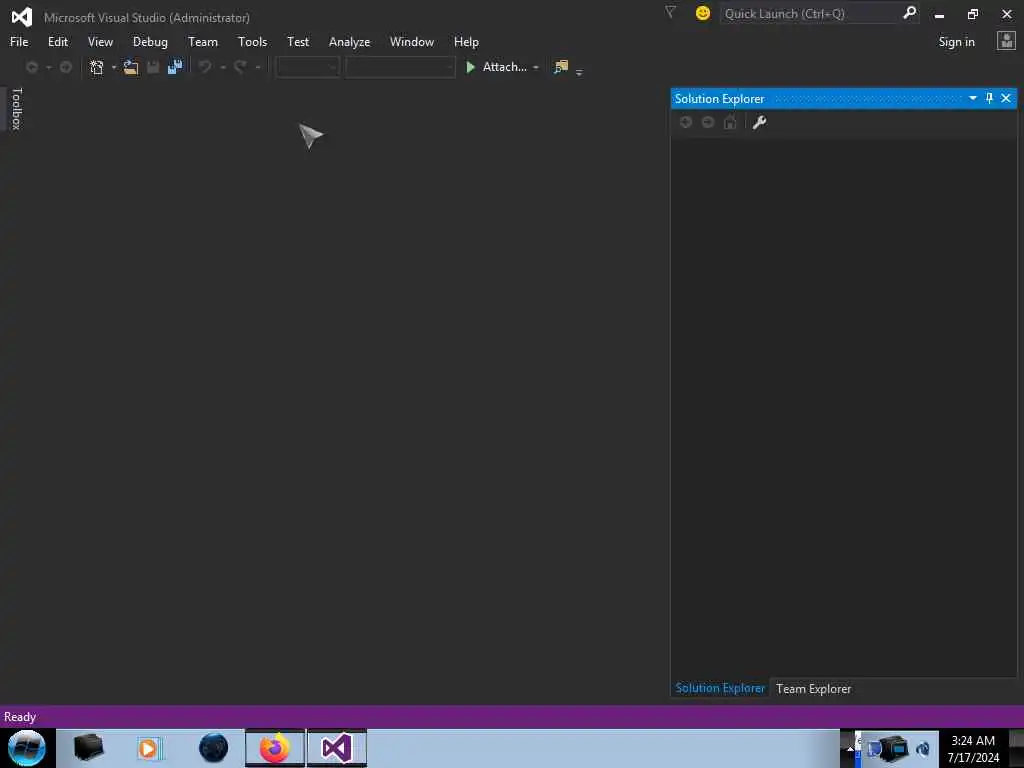Image resolution: width=1024 pixels, height=768 pixels.
Task: Click the Solution Explorer Home icon
Action: 730,122
